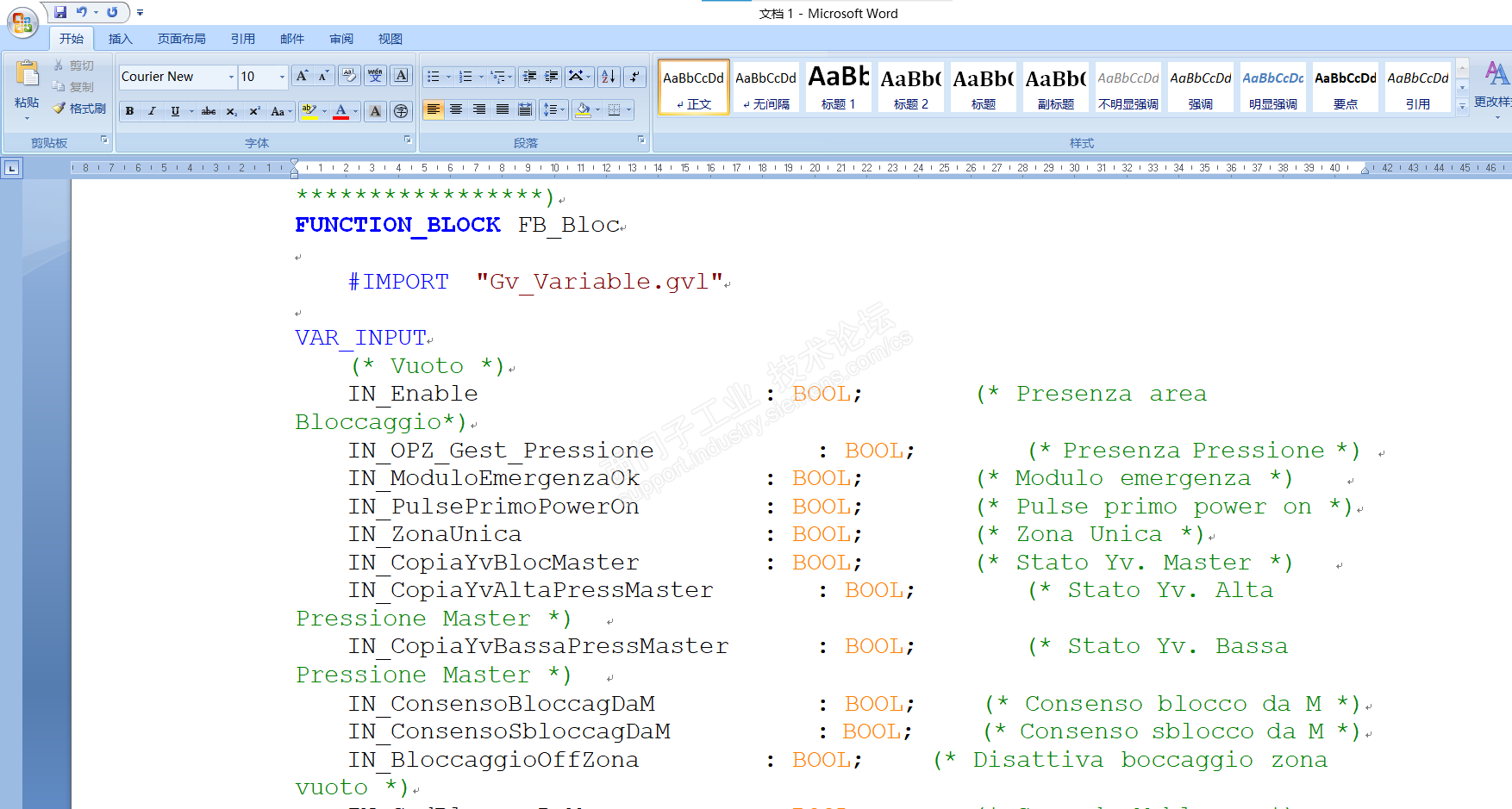Apply the 标题 1 heading style
This screenshot has height=809, width=1512.
838,86
